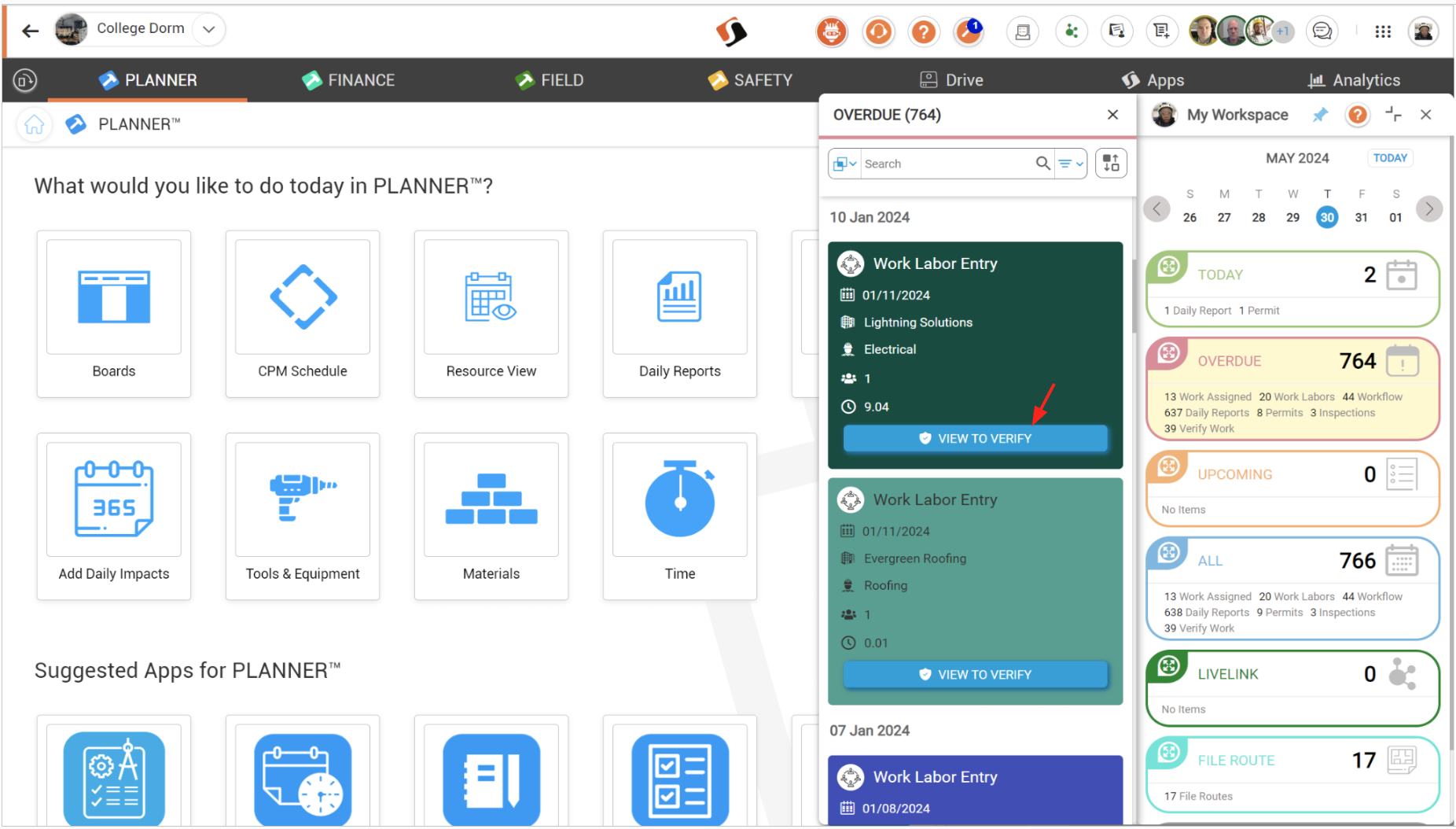The image size is (1456, 829).
Task: Open user profile avatar at top right
Action: (x=1423, y=31)
